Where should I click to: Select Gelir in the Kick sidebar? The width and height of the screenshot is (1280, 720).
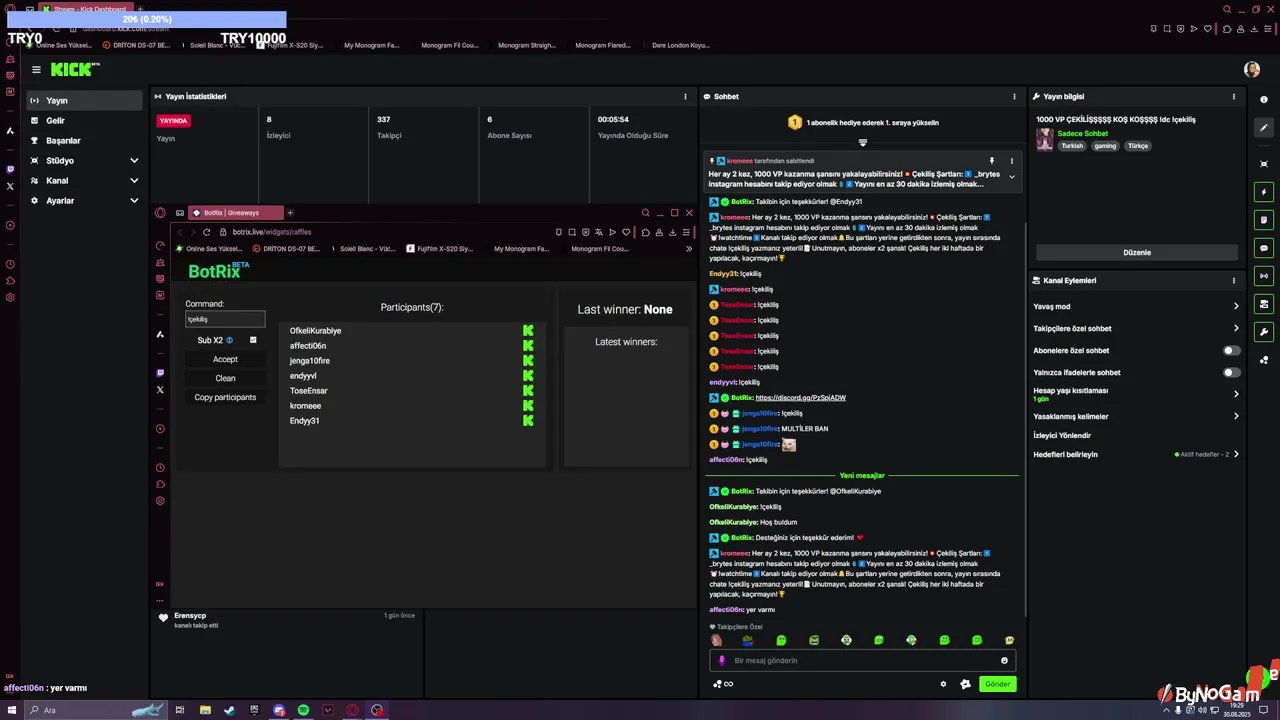pyautogui.click(x=85, y=121)
